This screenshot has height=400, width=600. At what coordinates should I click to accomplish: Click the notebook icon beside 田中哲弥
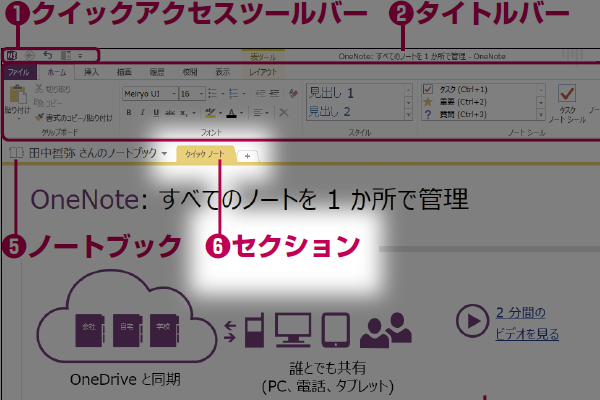(x=16, y=153)
